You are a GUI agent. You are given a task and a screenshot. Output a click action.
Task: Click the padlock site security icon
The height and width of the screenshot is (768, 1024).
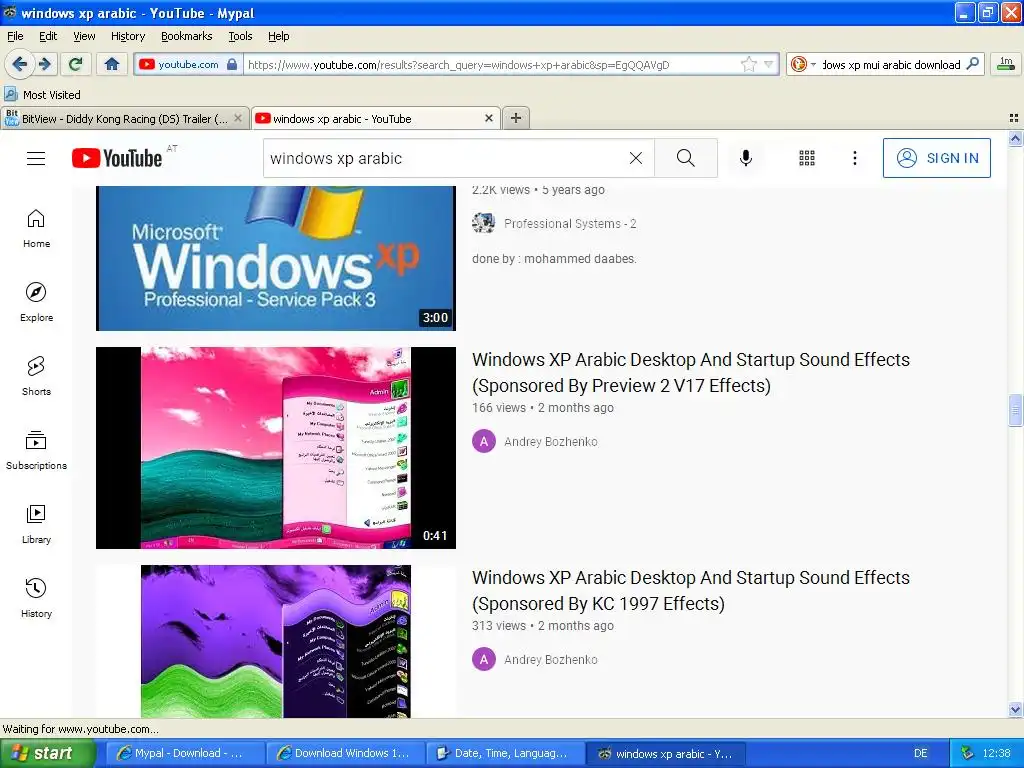click(x=232, y=64)
